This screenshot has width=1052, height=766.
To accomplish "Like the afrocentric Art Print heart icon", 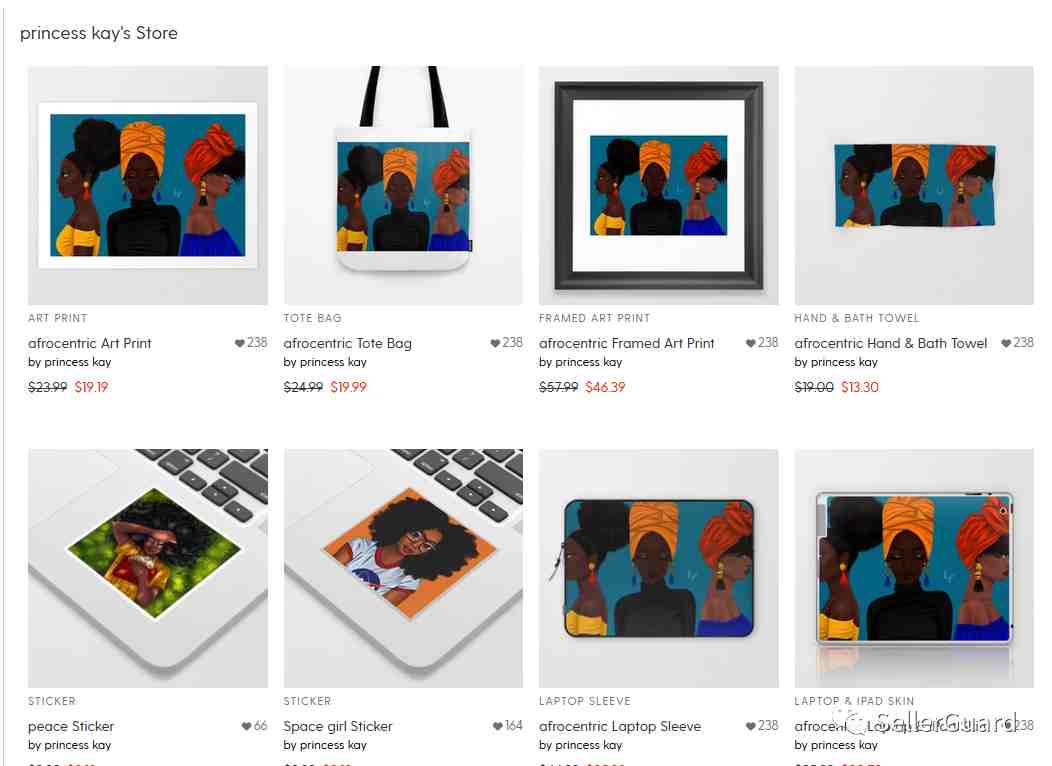I will (x=240, y=343).
